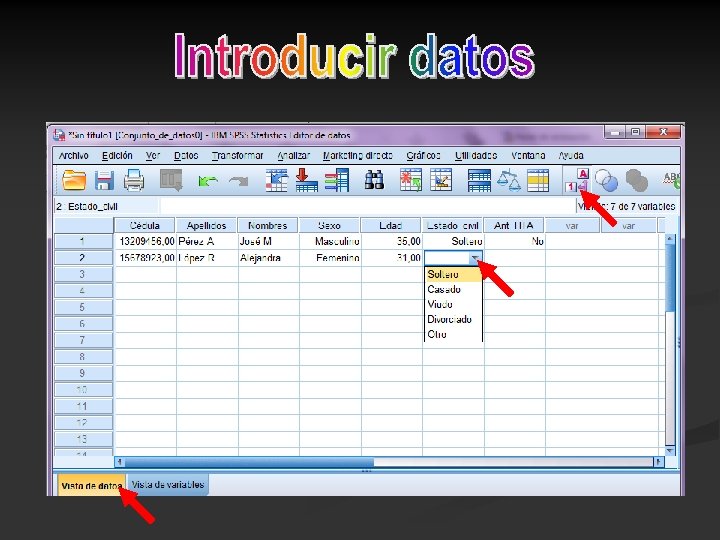
Task: Print using the printer icon
Action: click(134, 180)
